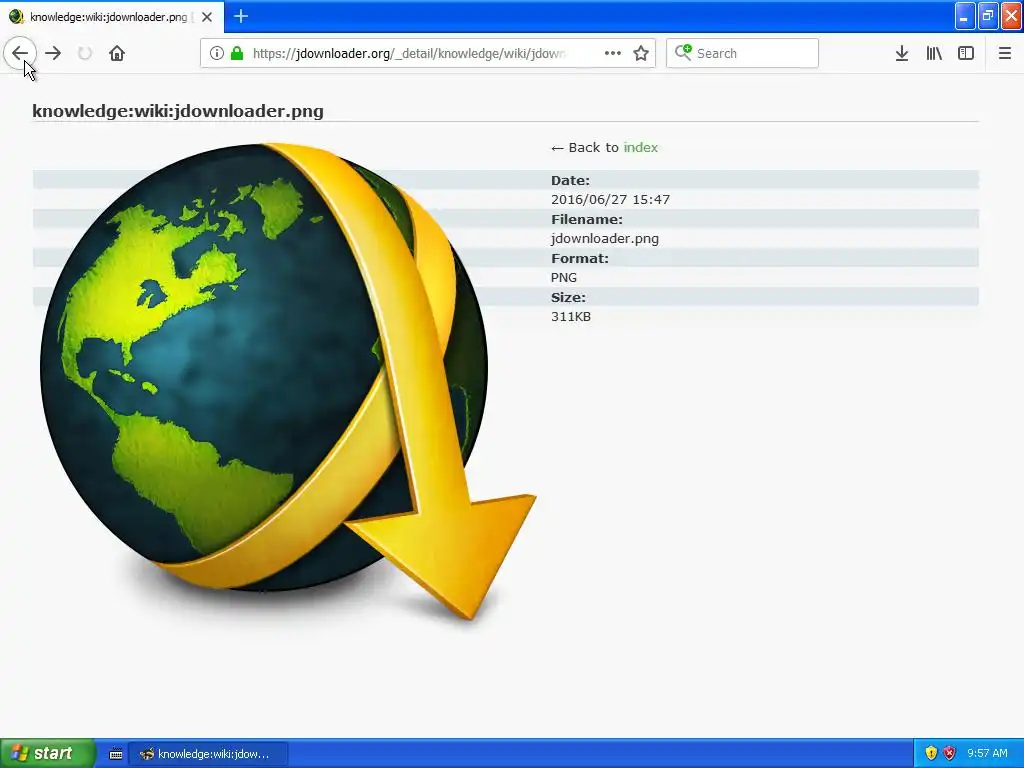This screenshot has width=1024, height=768.
Task: Click the taskbar keyboard icon
Action: tap(116, 754)
